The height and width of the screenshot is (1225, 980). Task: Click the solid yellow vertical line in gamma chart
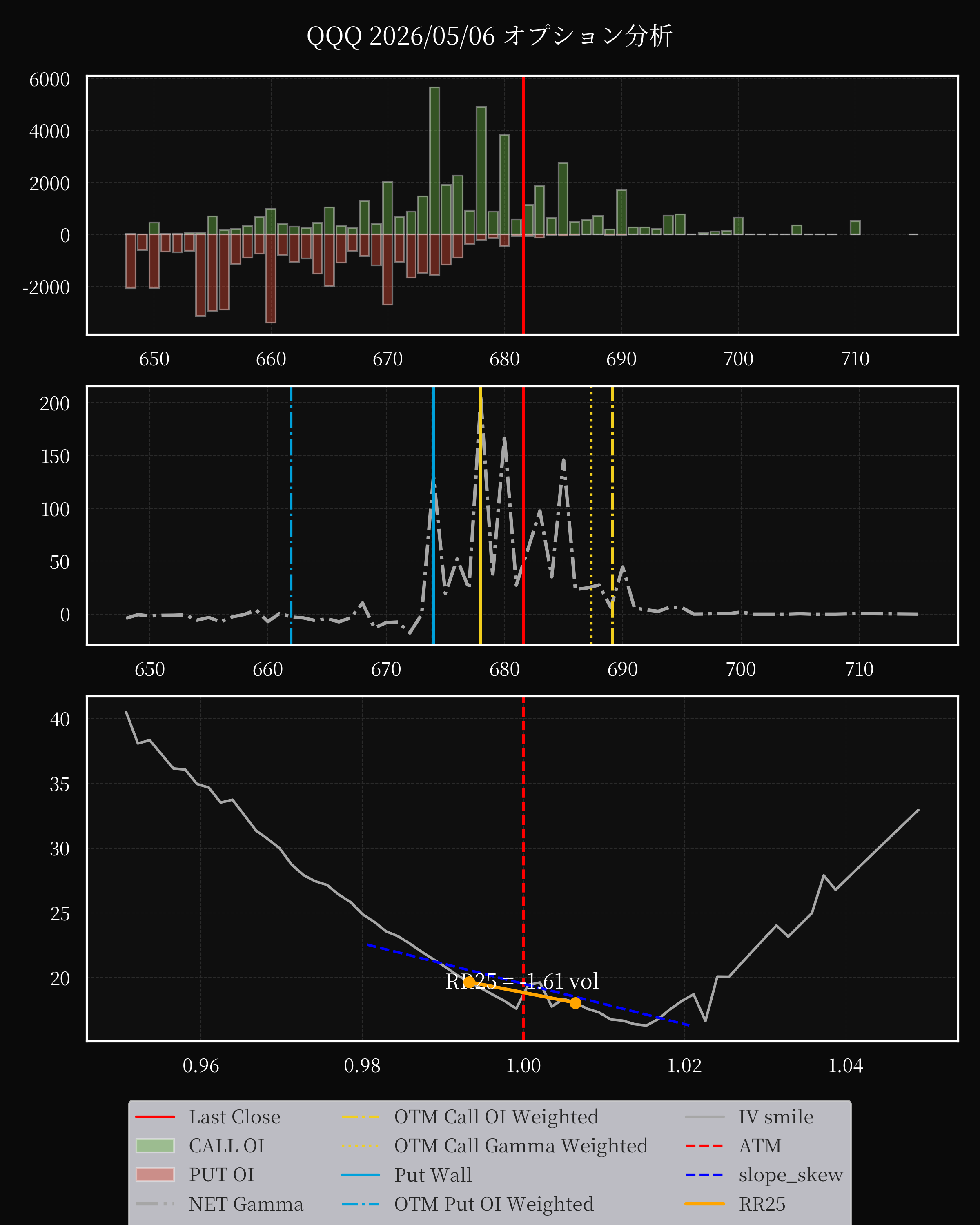(x=481, y=515)
